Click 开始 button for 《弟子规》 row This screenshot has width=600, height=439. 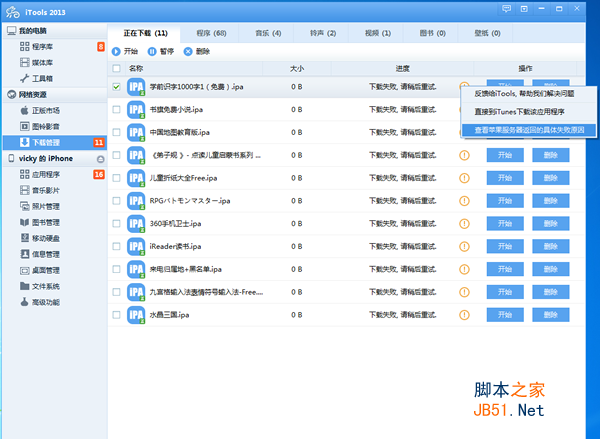(x=505, y=155)
